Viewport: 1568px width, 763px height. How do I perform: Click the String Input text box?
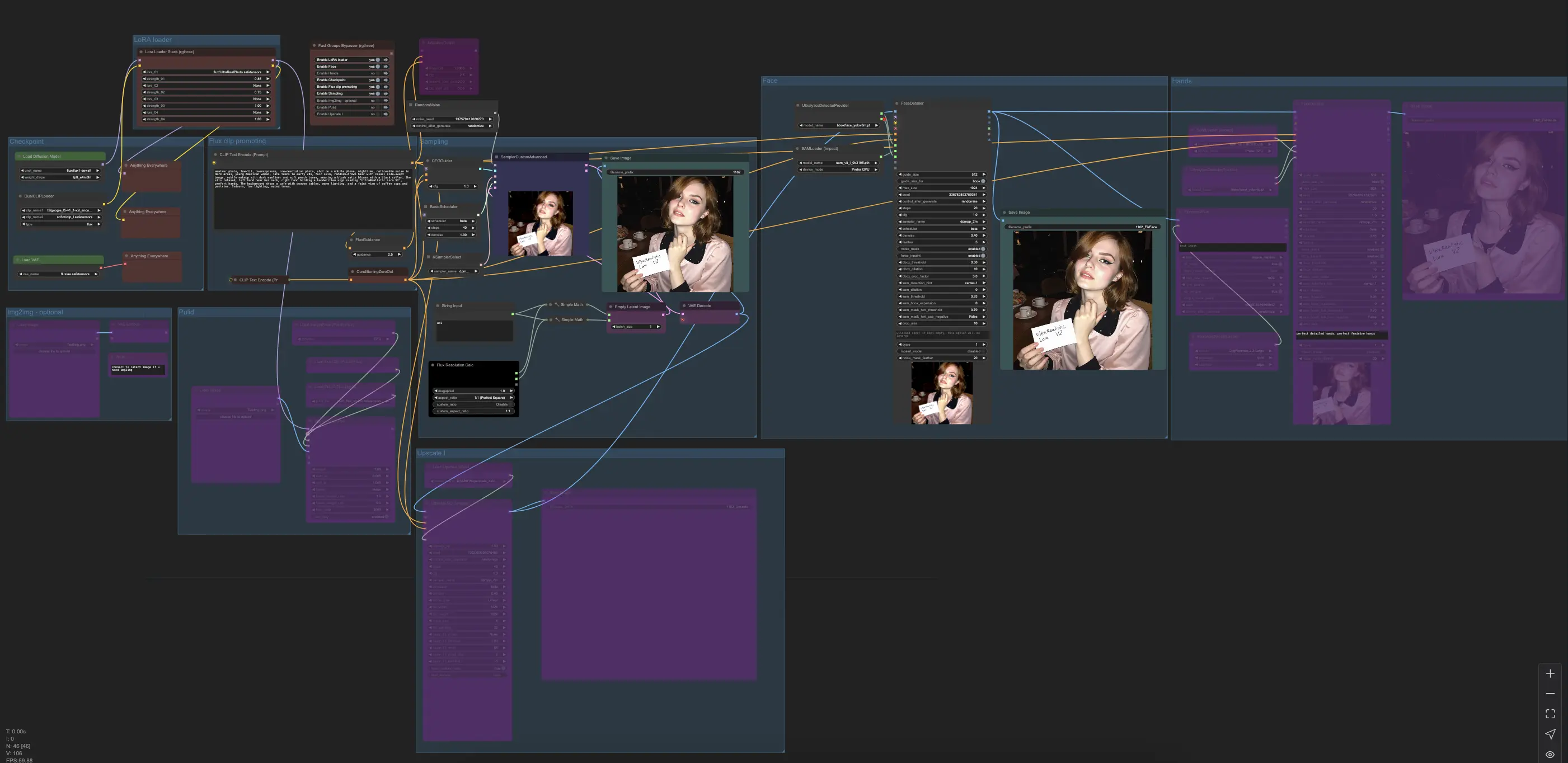click(x=475, y=331)
